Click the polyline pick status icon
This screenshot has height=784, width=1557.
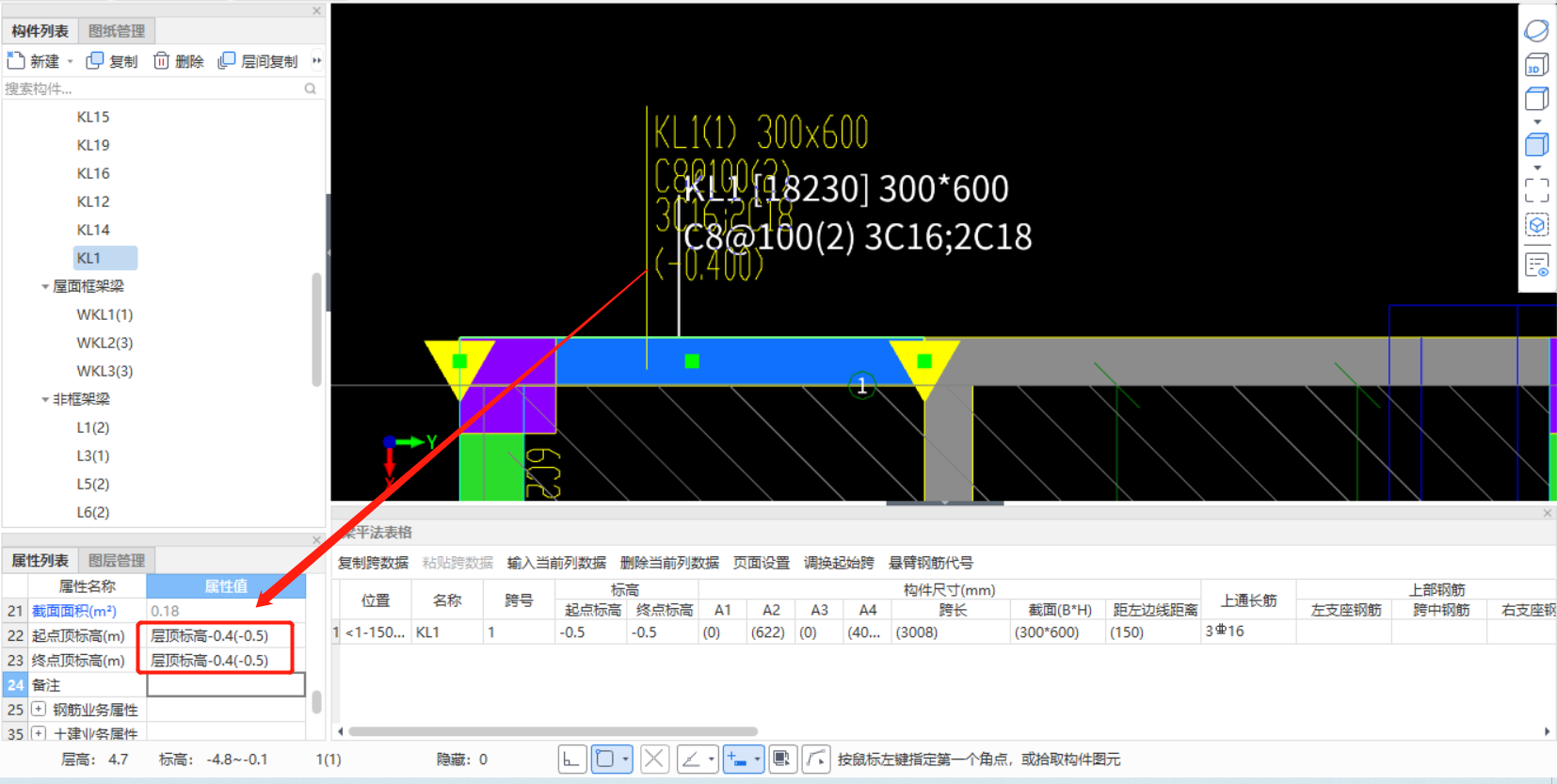(x=816, y=759)
